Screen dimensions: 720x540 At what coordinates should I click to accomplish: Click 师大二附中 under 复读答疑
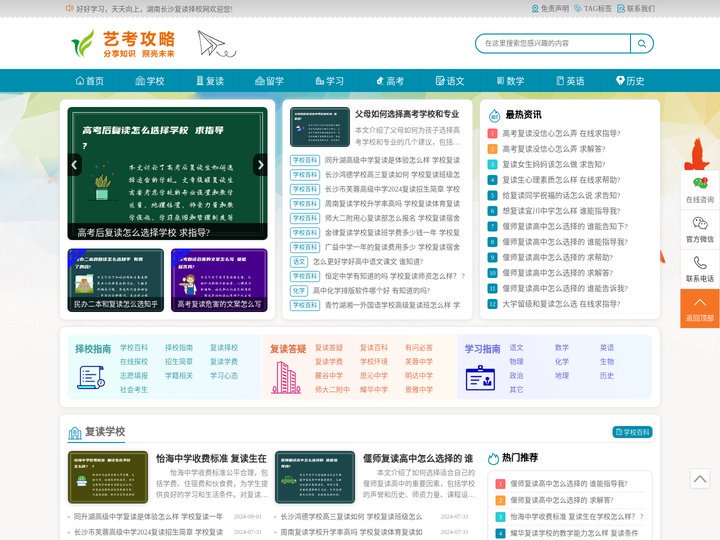tap(332, 390)
